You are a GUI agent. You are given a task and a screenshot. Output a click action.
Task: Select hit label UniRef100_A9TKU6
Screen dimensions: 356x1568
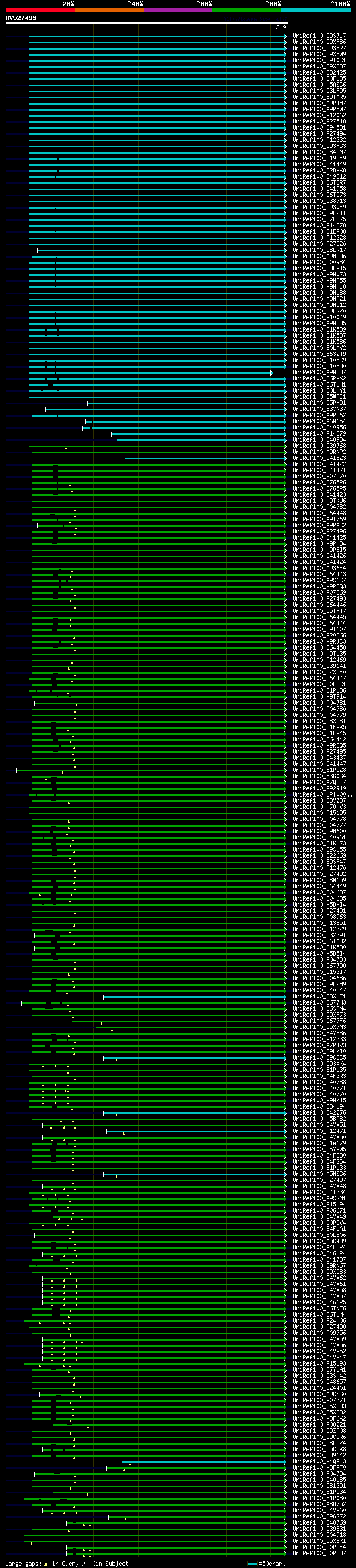(x=319, y=501)
